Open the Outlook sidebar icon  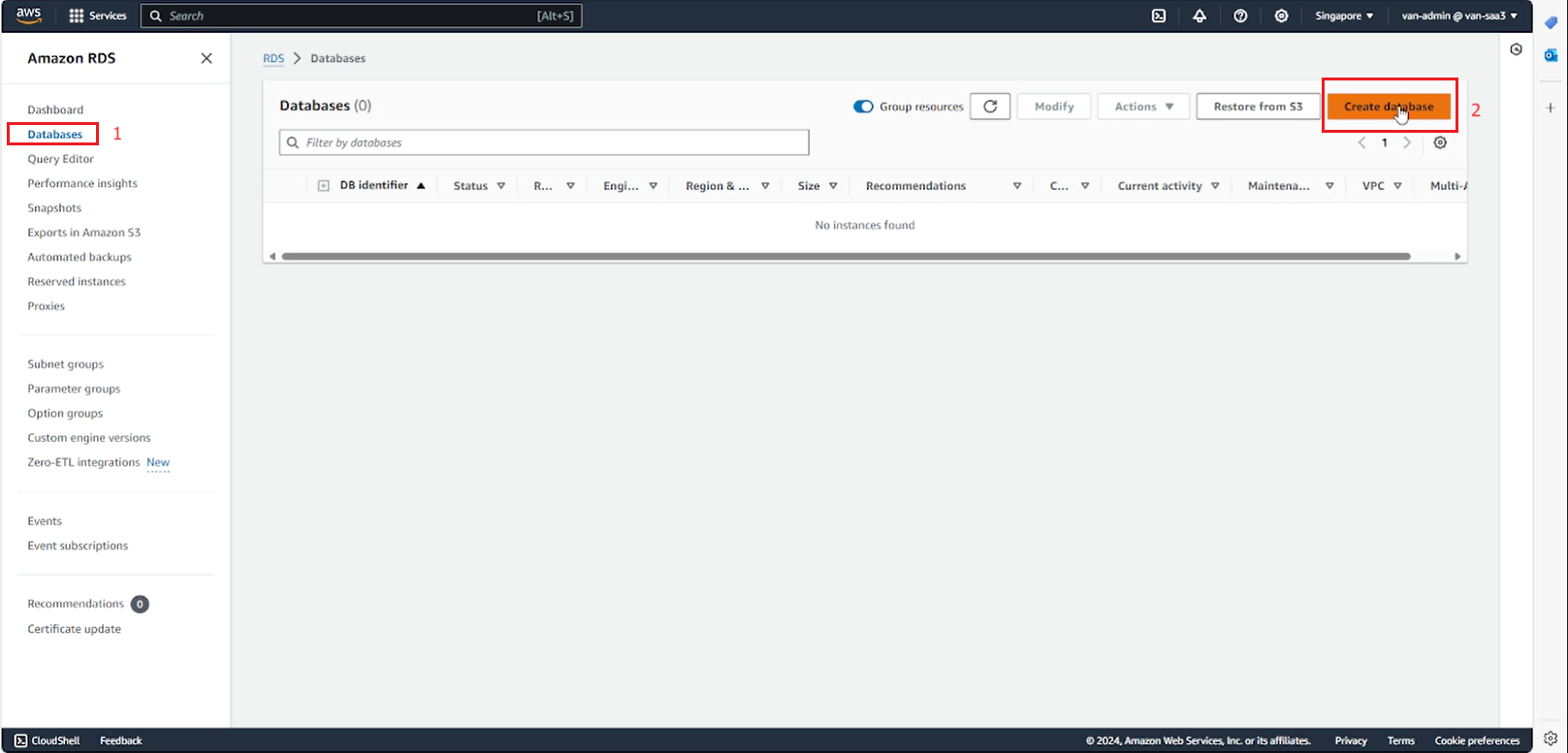[1551, 56]
